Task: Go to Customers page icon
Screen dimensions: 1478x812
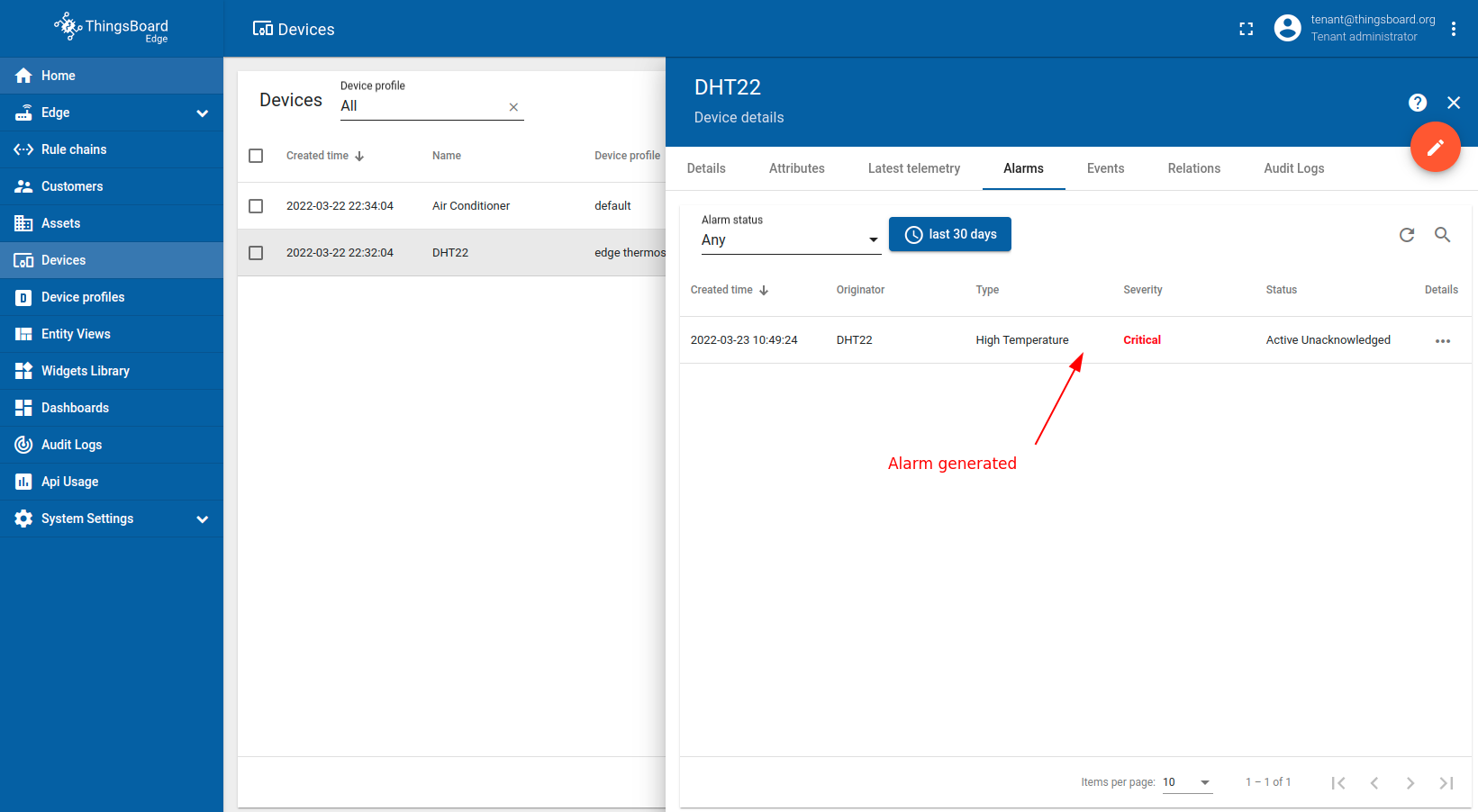Action: click(23, 186)
